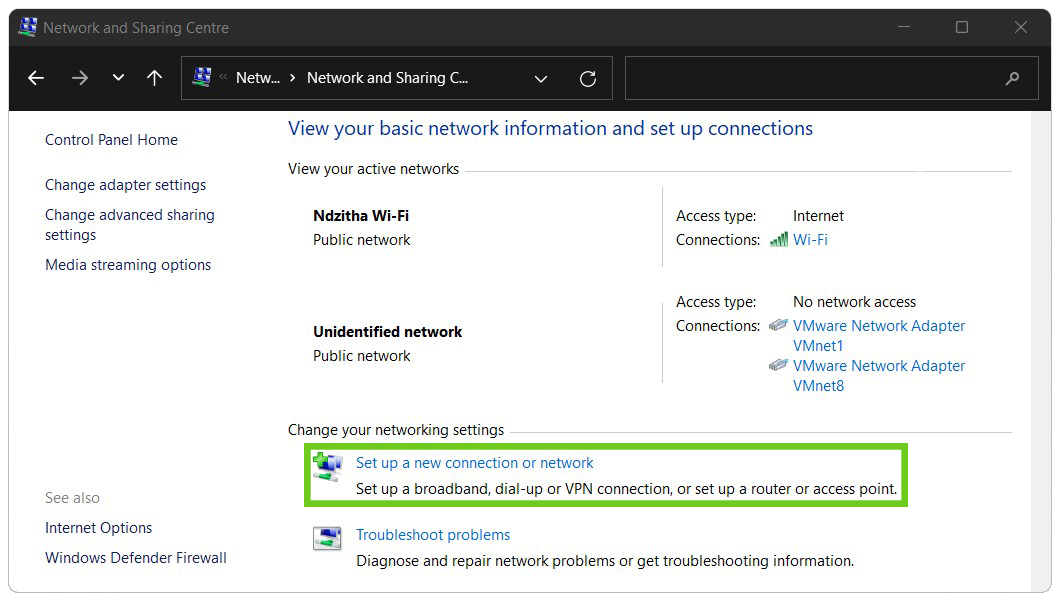Click the Troubleshoot problems icon

[327, 538]
